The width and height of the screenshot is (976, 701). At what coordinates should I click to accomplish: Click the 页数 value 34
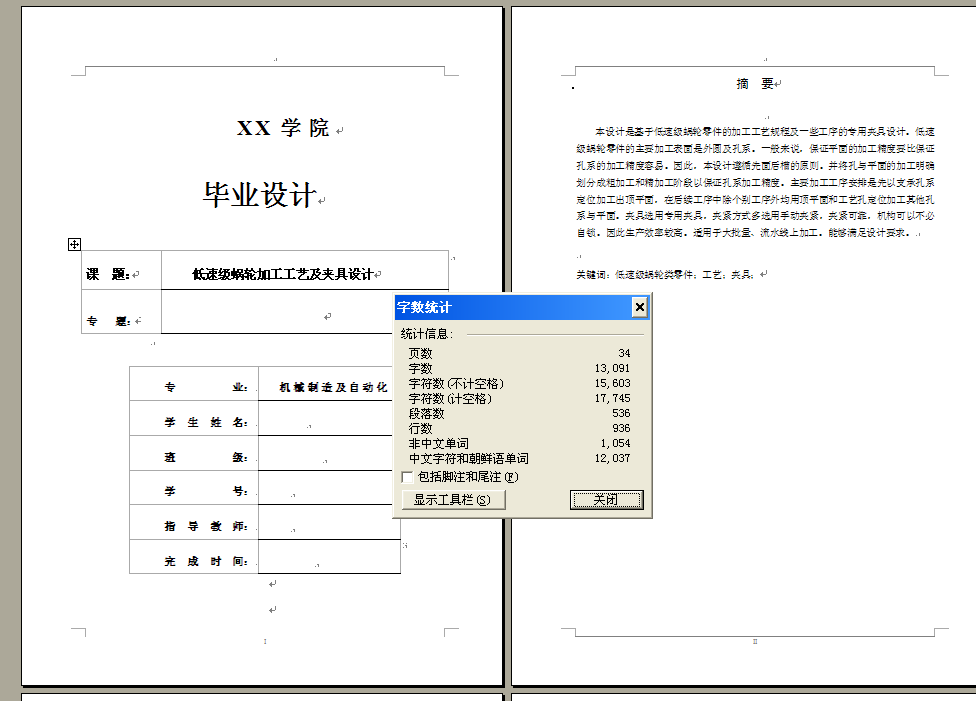(x=624, y=353)
